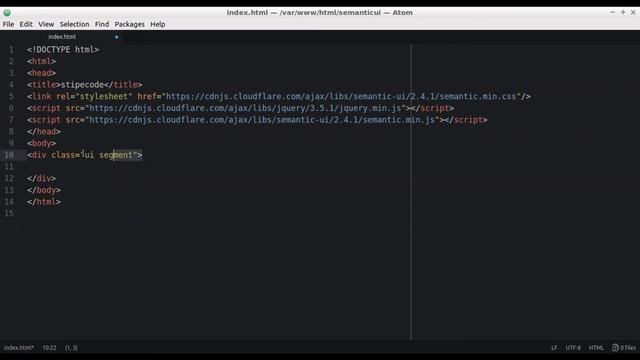The height and width of the screenshot is (360, 640).
Task: Open the File menu
Action: (x=8, y=24)
